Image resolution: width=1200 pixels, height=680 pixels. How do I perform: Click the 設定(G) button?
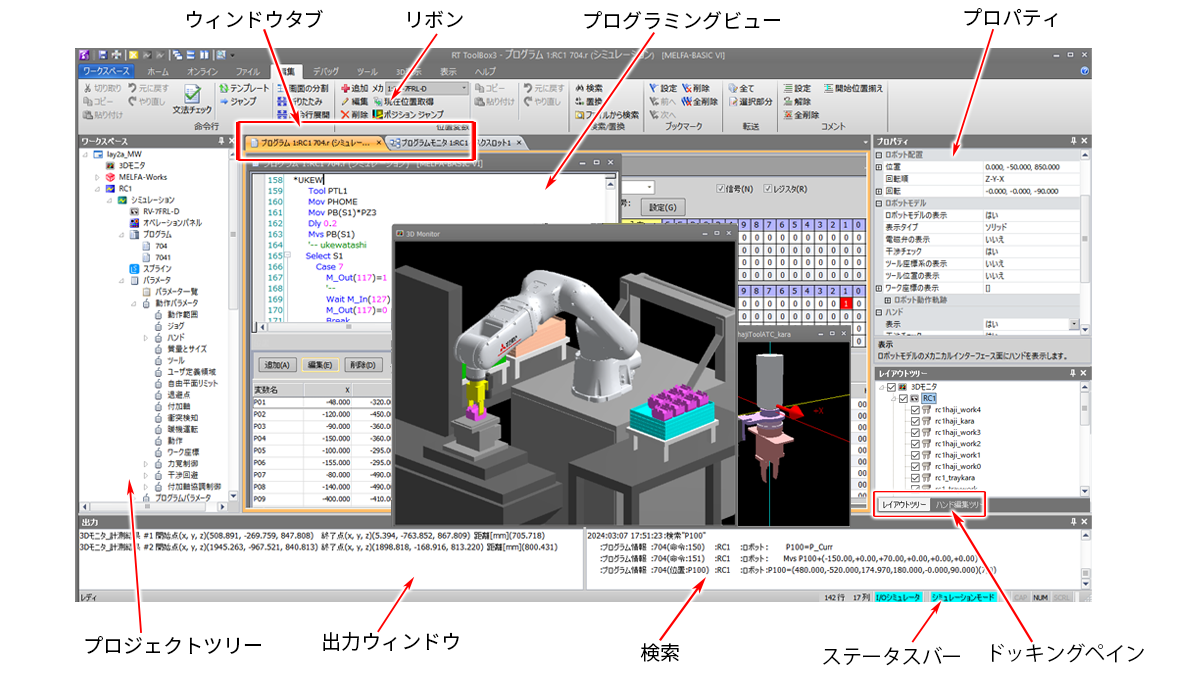pyautogui.click(x=663, y=207)
